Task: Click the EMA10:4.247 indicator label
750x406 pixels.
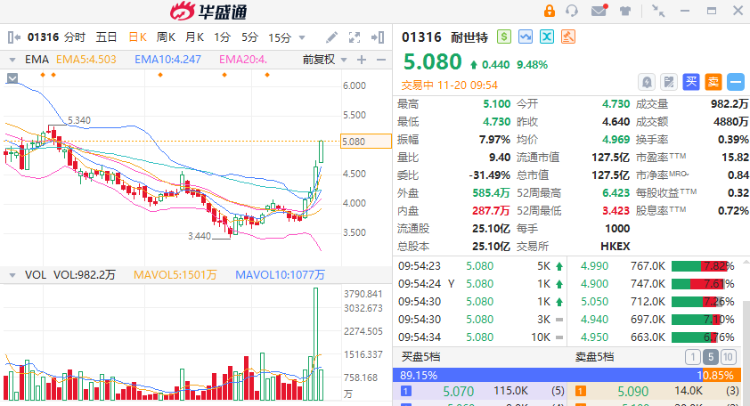Action: pos(168,59)
